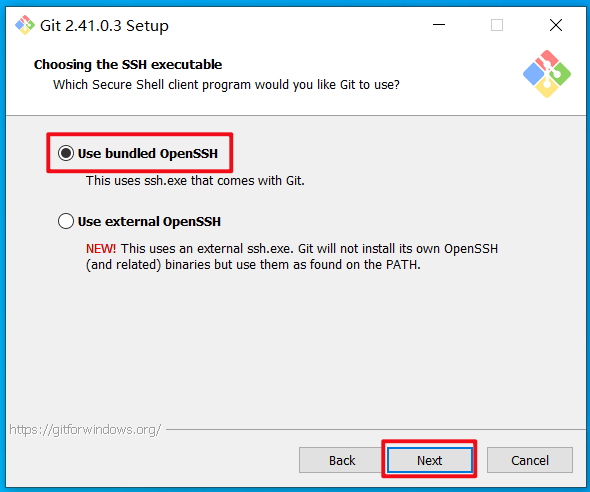Viewport: 590px width, 492px height.
Task: Go to the previous step with Back
Action: tap(342, 460)
